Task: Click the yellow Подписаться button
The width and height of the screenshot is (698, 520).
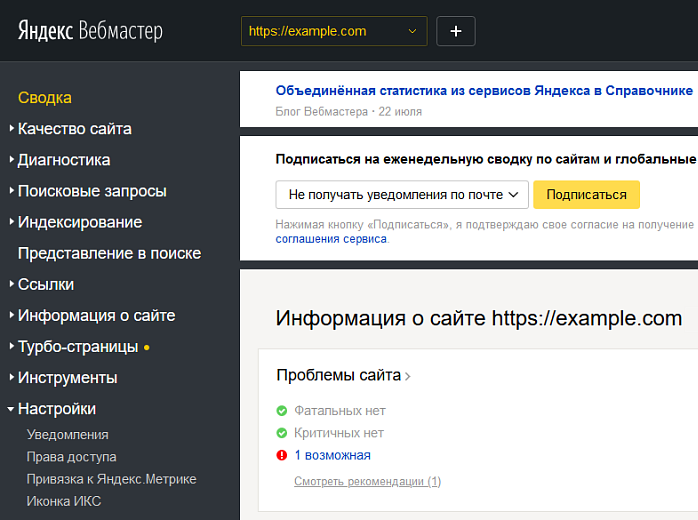Action: click(586, 195)
